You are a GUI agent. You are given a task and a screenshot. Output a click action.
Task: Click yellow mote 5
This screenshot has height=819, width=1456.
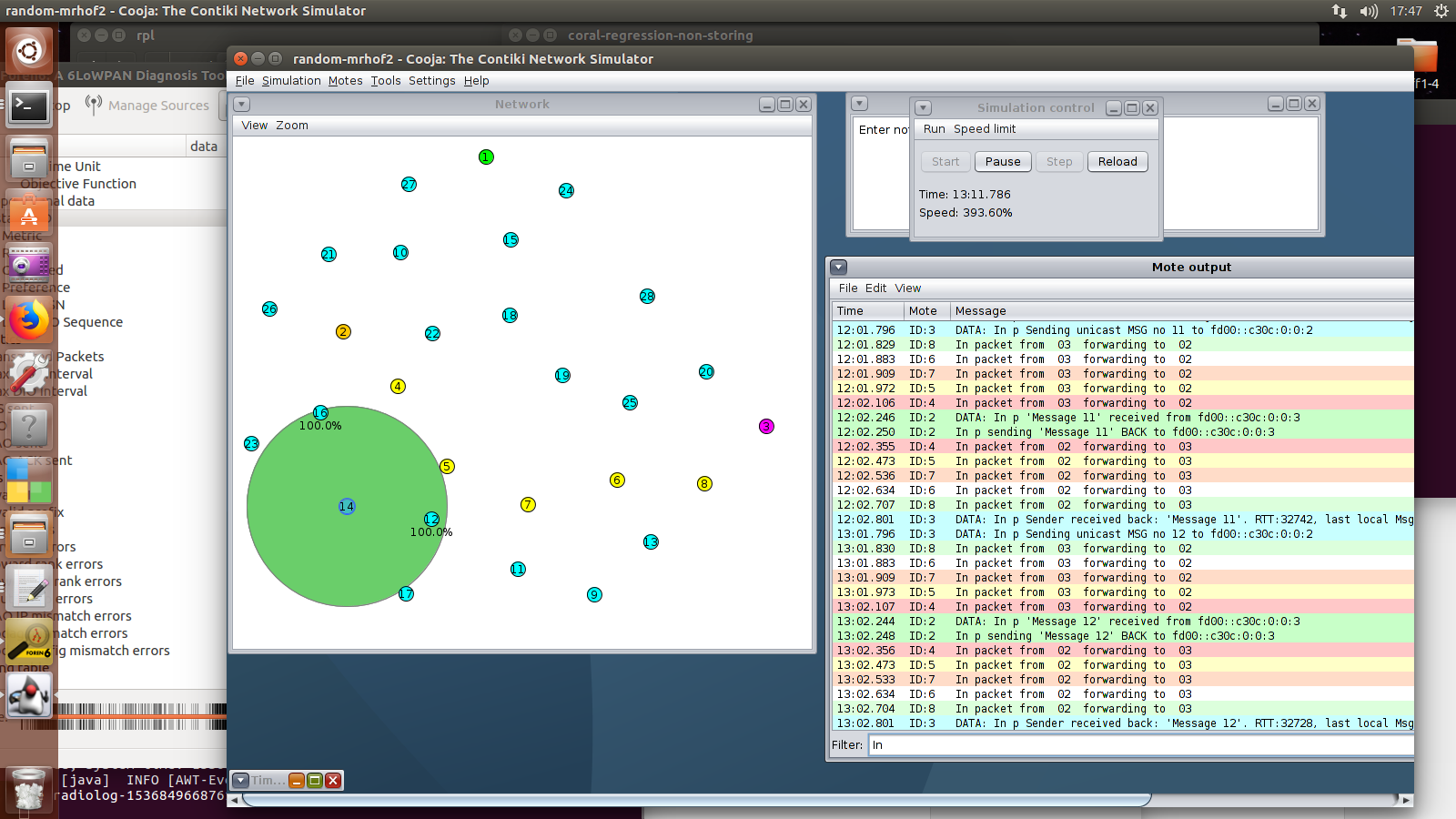point(447,467)
